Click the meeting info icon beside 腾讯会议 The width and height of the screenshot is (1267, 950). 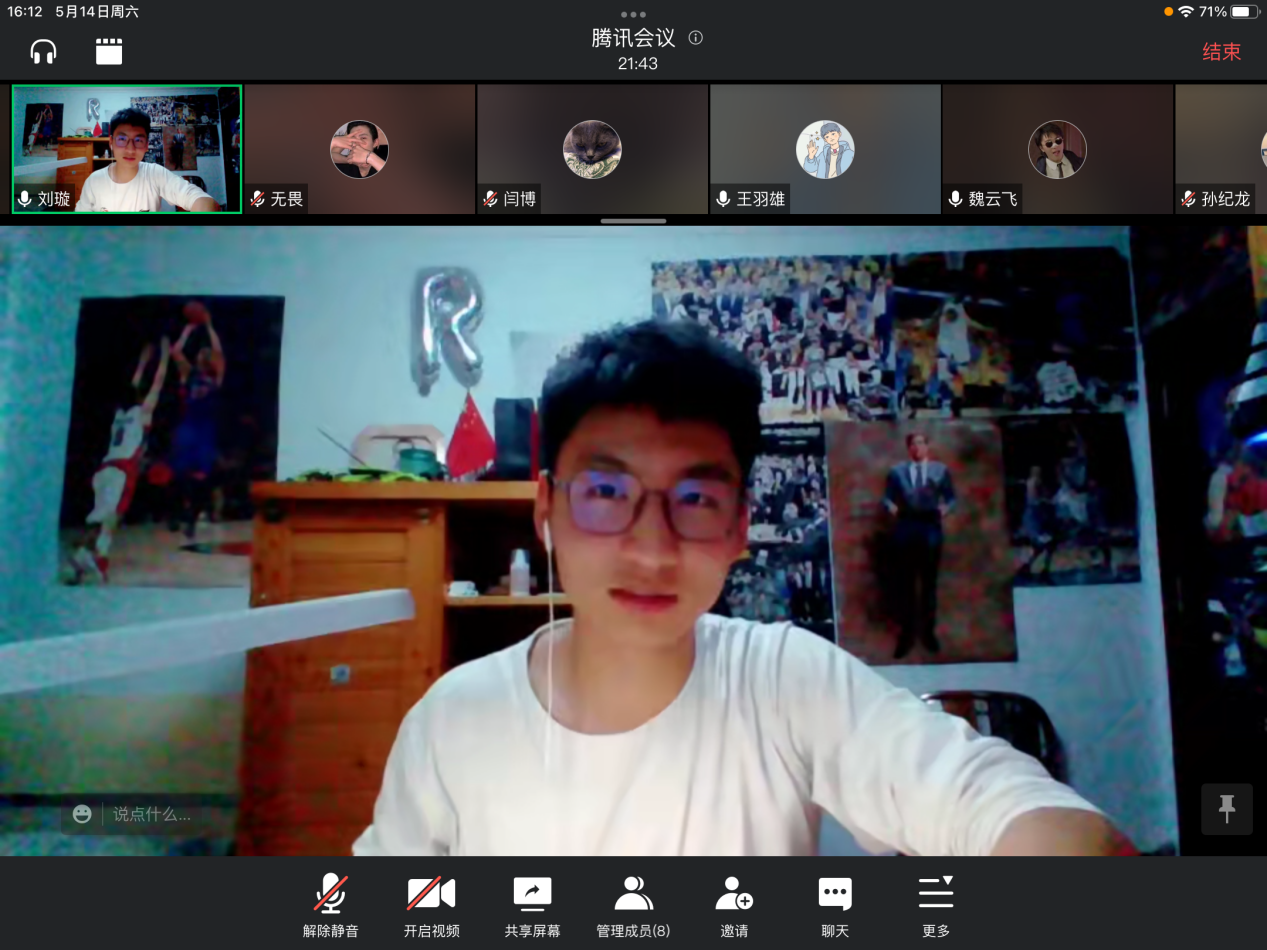coord(696,38)
